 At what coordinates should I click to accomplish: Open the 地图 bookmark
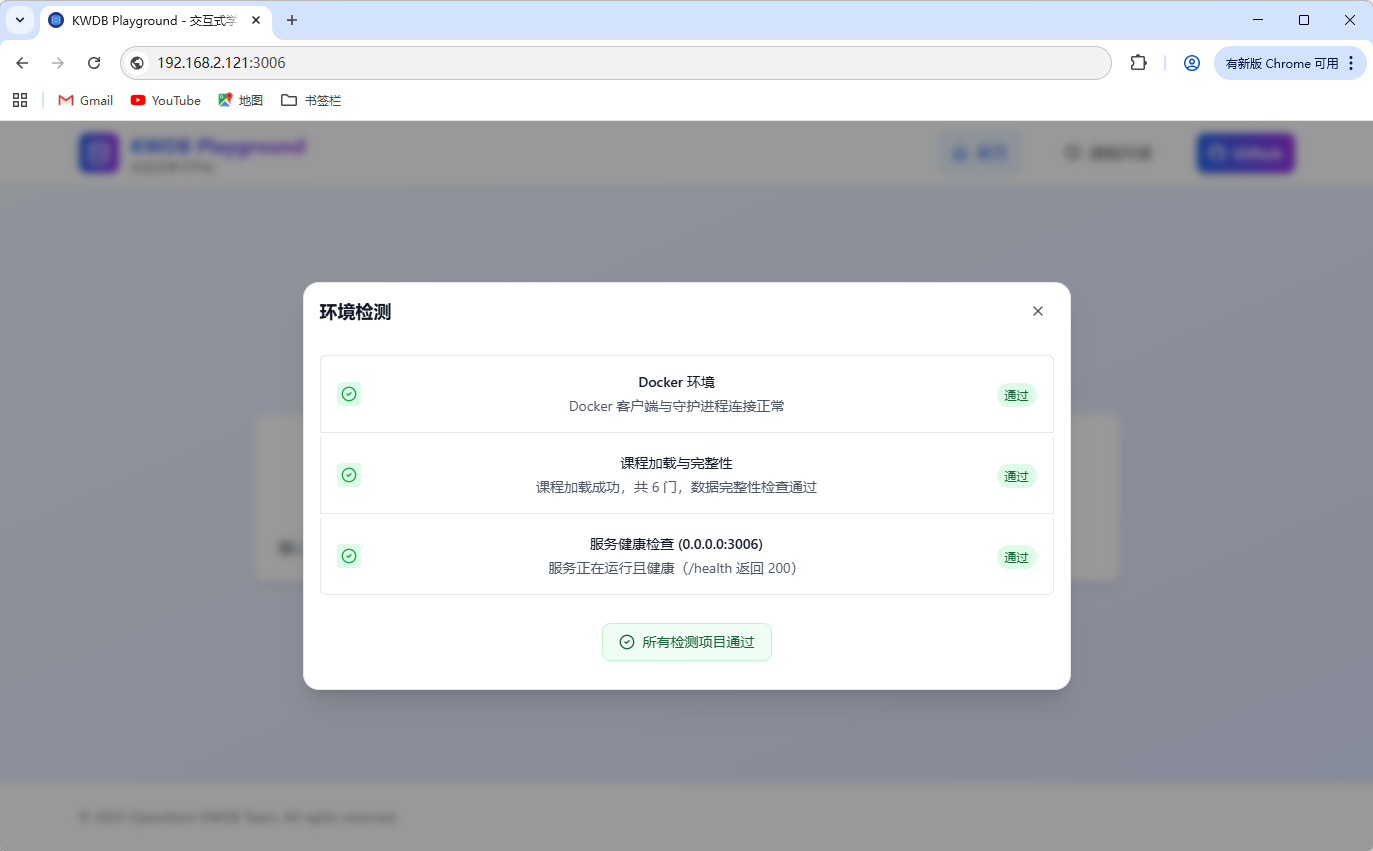point(241,100)
